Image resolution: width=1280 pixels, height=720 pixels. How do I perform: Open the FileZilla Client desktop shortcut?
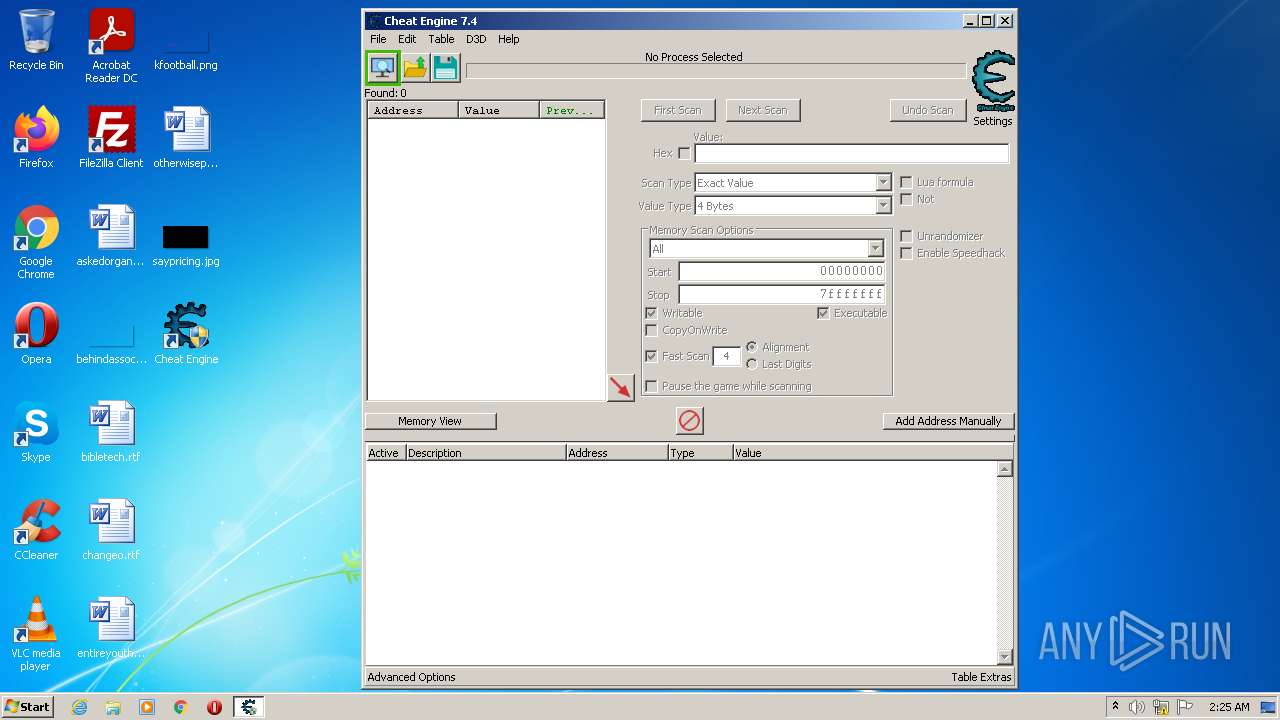pyautogui.click(x=111, y=138)
